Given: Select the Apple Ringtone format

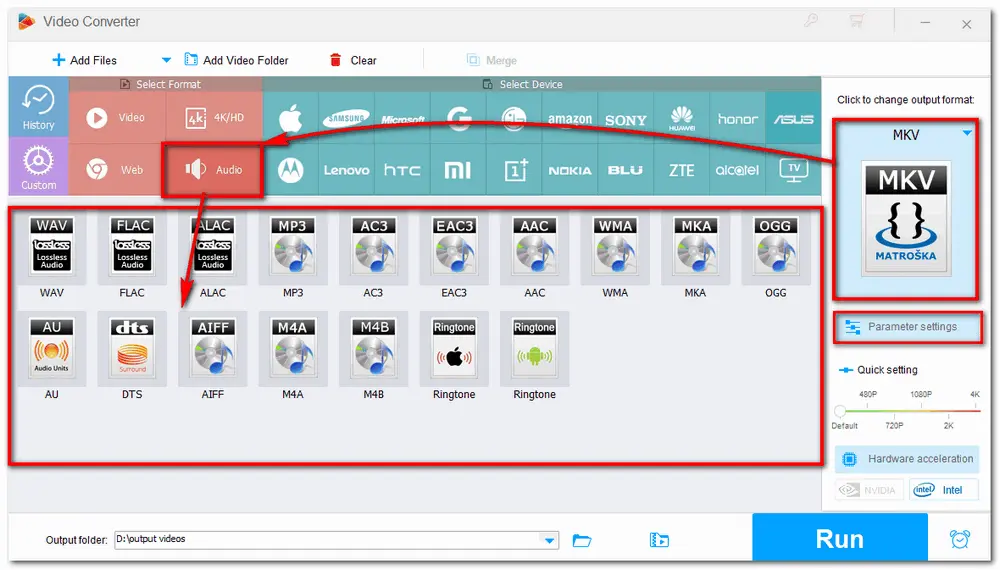Looking at the screenshot, I should pos(453,349).
